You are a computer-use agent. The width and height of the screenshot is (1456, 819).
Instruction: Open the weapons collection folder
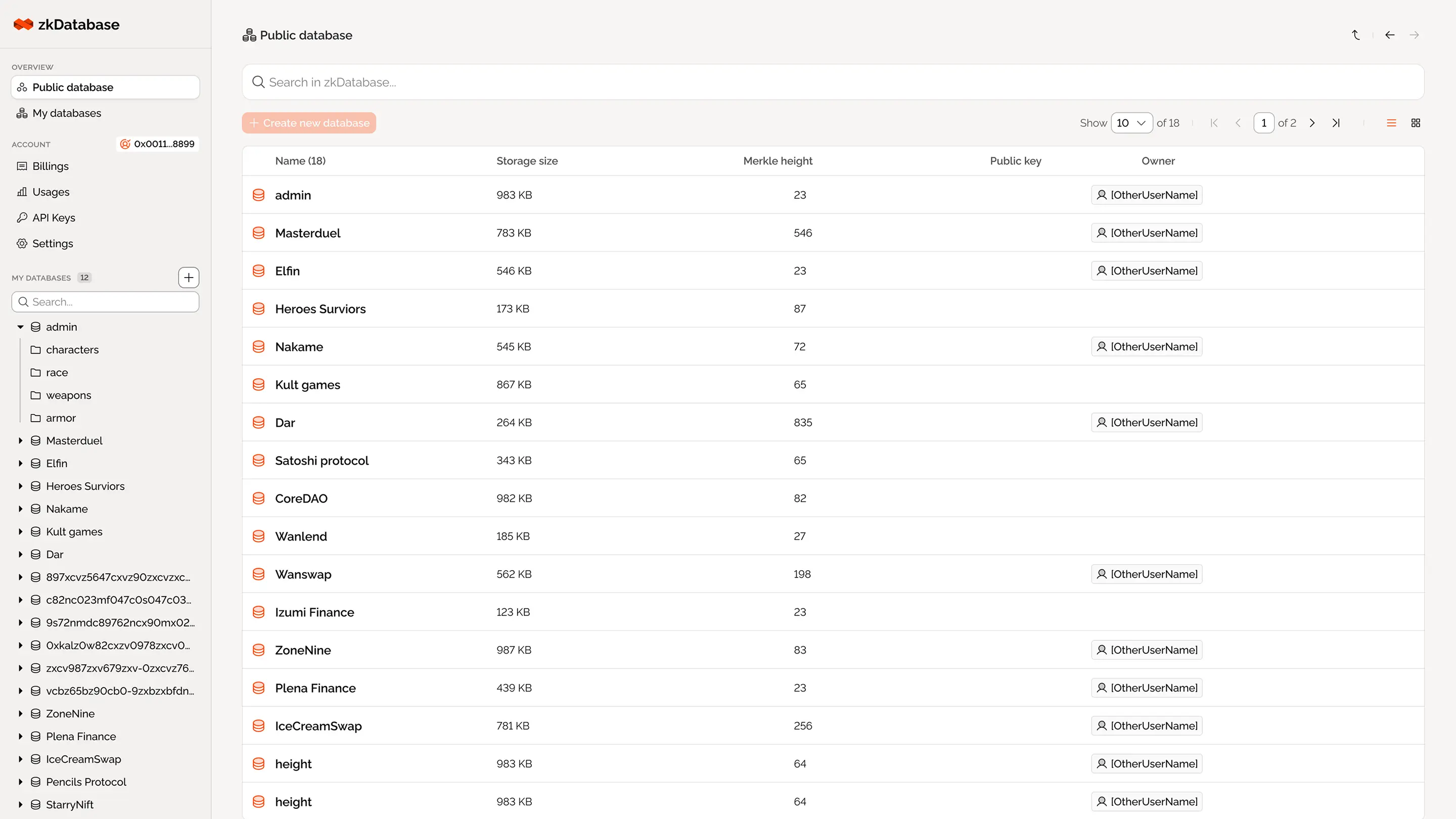tap(61, 395)
